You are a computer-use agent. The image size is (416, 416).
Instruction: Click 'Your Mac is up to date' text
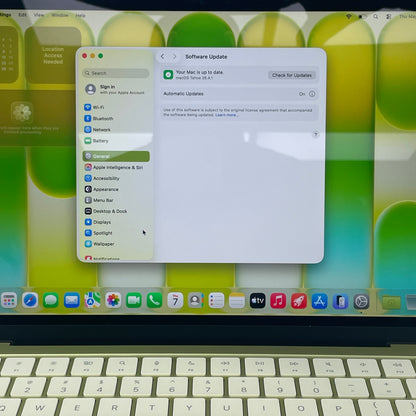click(200, 72)
